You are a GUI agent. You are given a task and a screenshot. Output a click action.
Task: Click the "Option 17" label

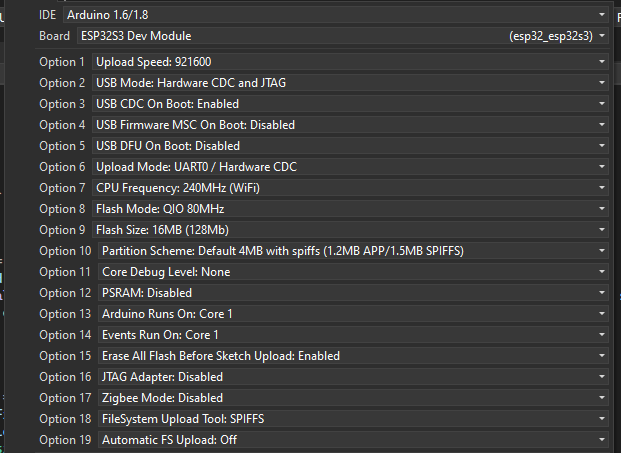point(65,398)
